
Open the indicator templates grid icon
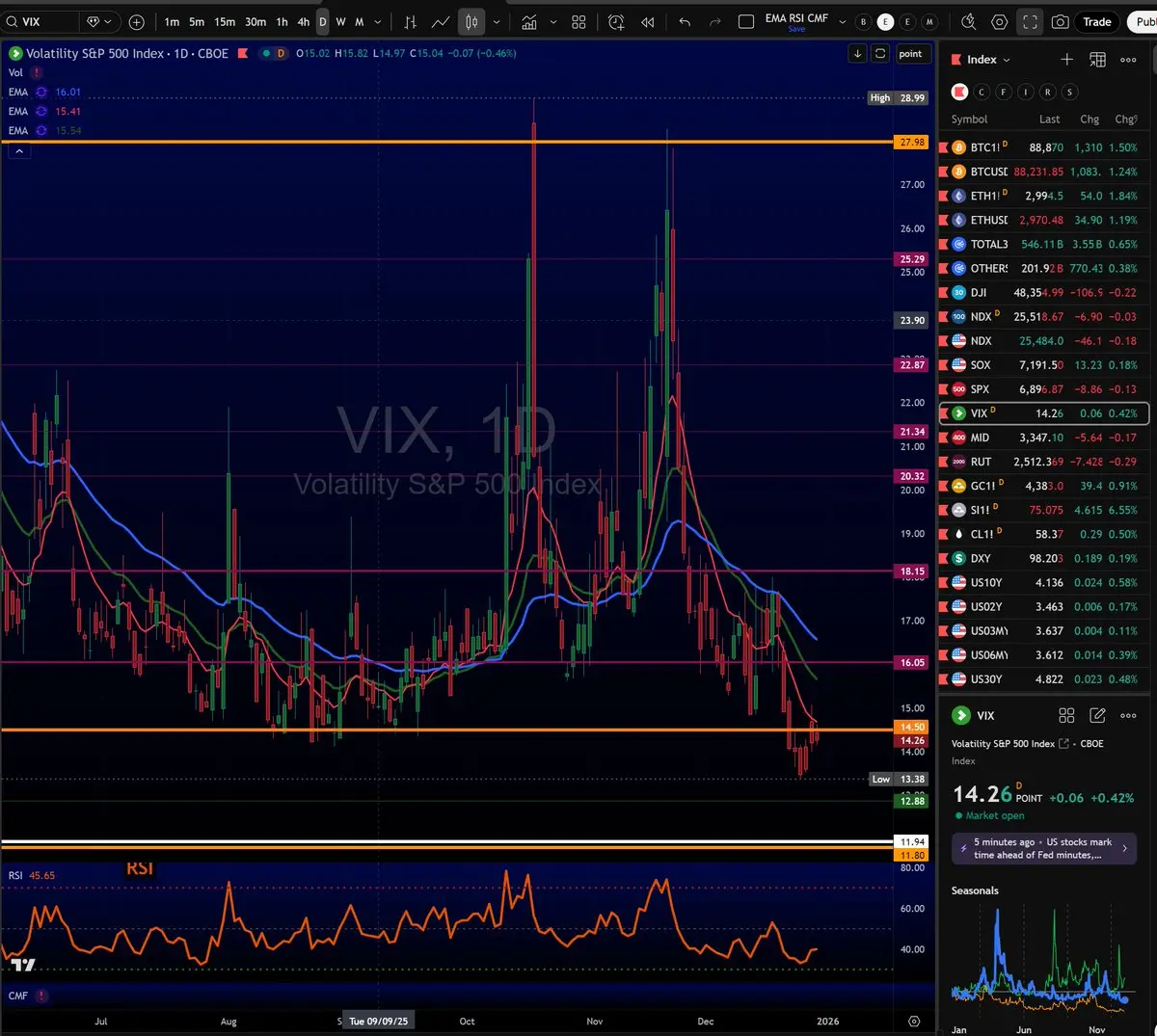pos(578,21)
